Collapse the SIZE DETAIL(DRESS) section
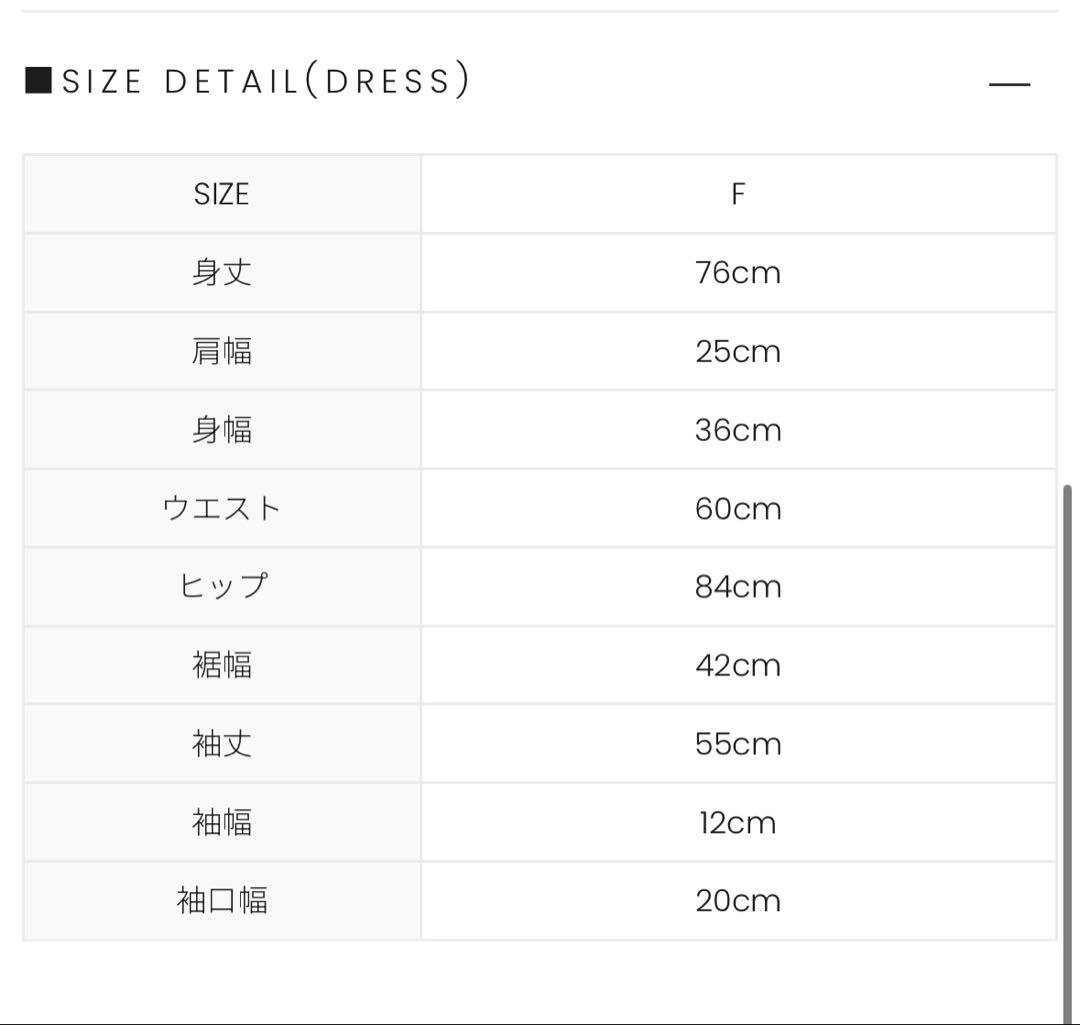This screenshot has height=1025, width=1080. [1009, 83]
